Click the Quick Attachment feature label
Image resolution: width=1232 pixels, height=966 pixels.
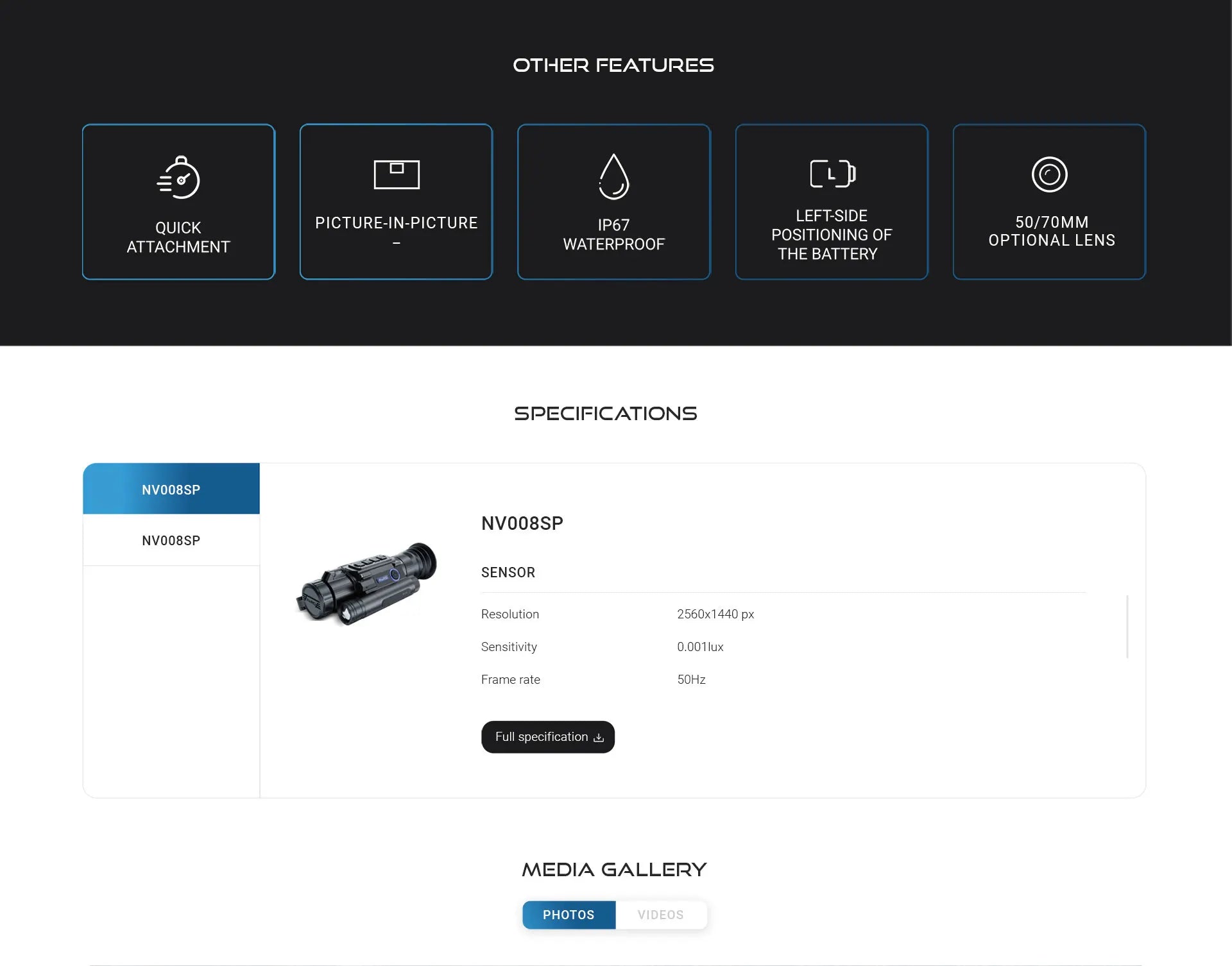[x=178, y=237]
